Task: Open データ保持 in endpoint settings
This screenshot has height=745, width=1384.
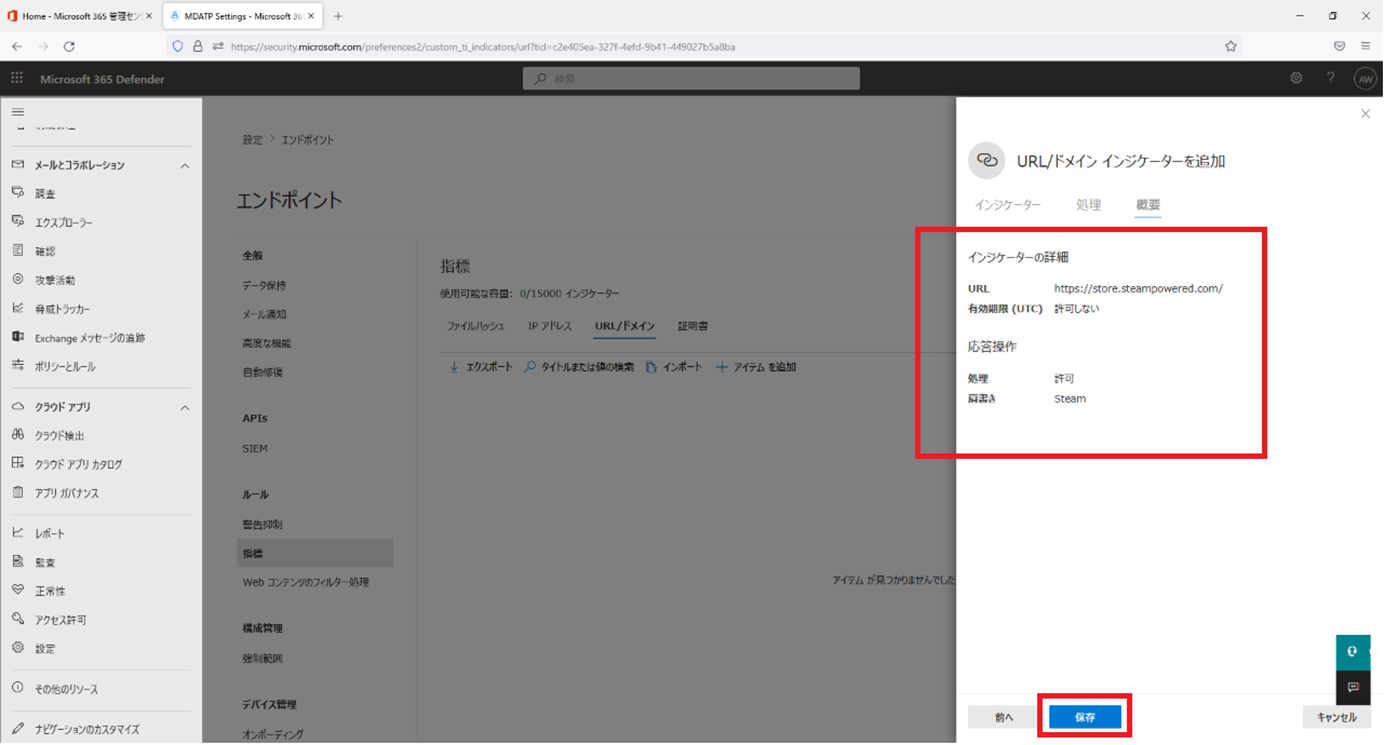Action: click(x=264, y=285)
